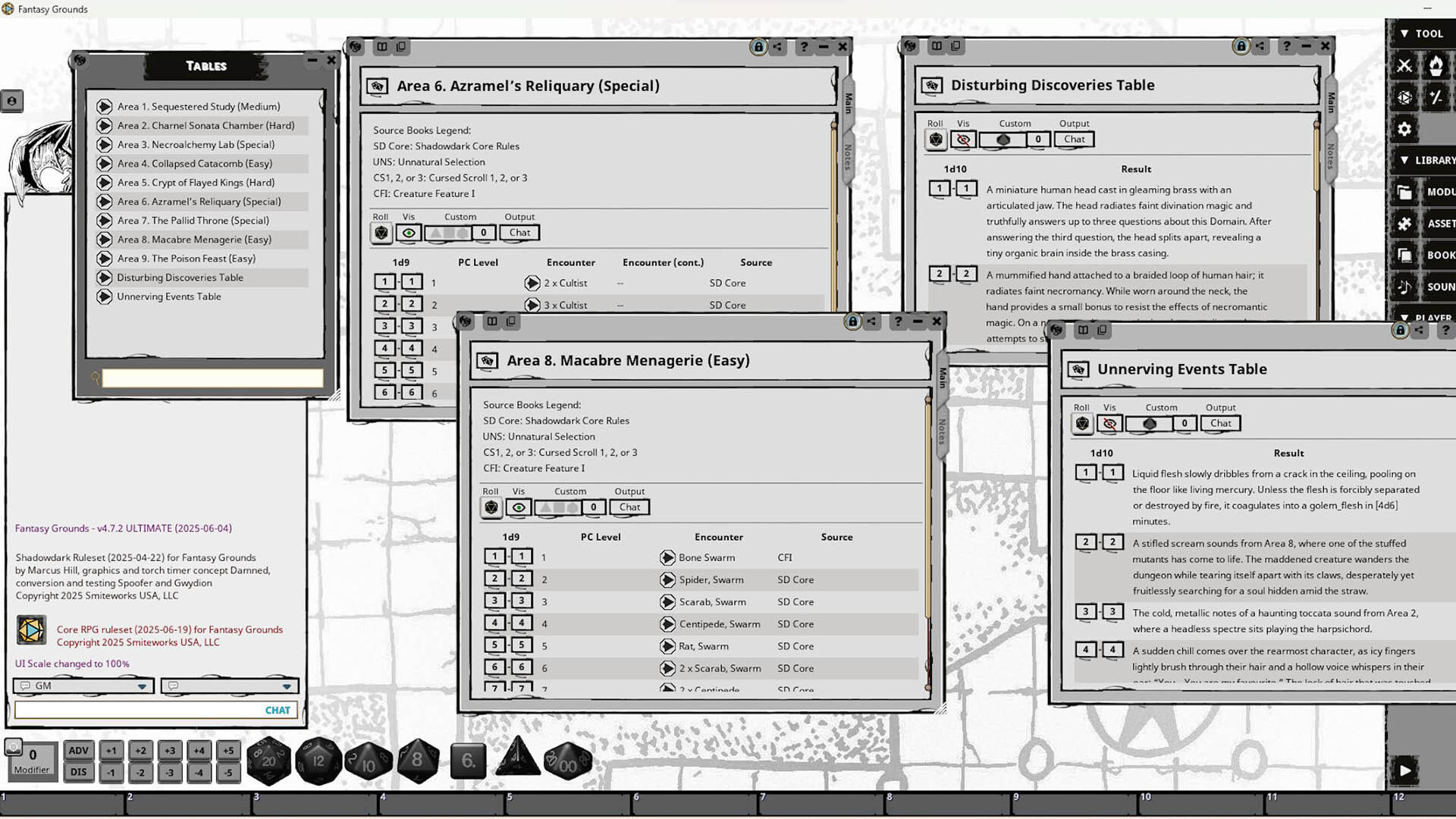Click the search field in the Tables window
Image resolution: width=1456 pixels, height=819 pixels.
tap(212, 378)
